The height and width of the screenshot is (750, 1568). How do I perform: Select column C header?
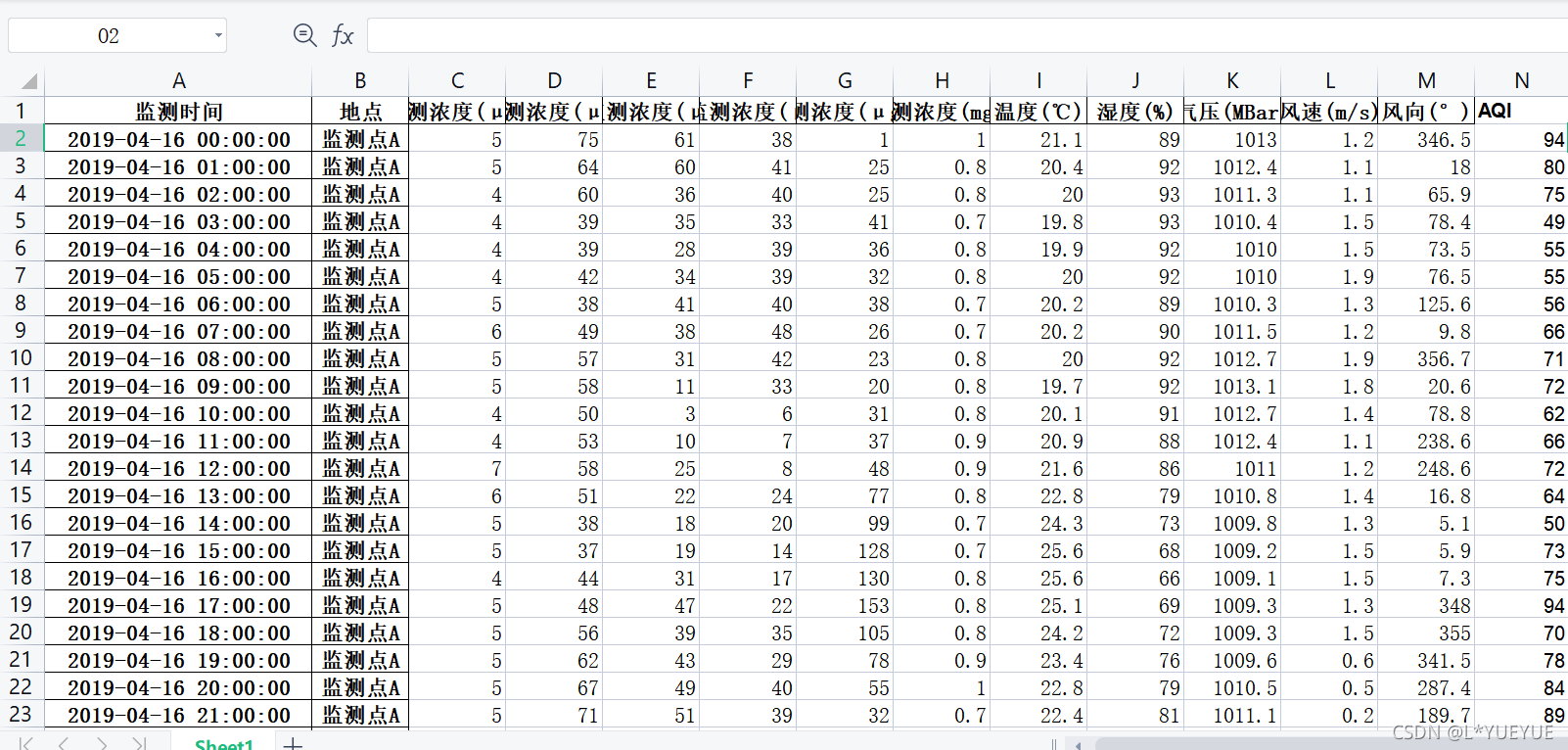[457, 81]
